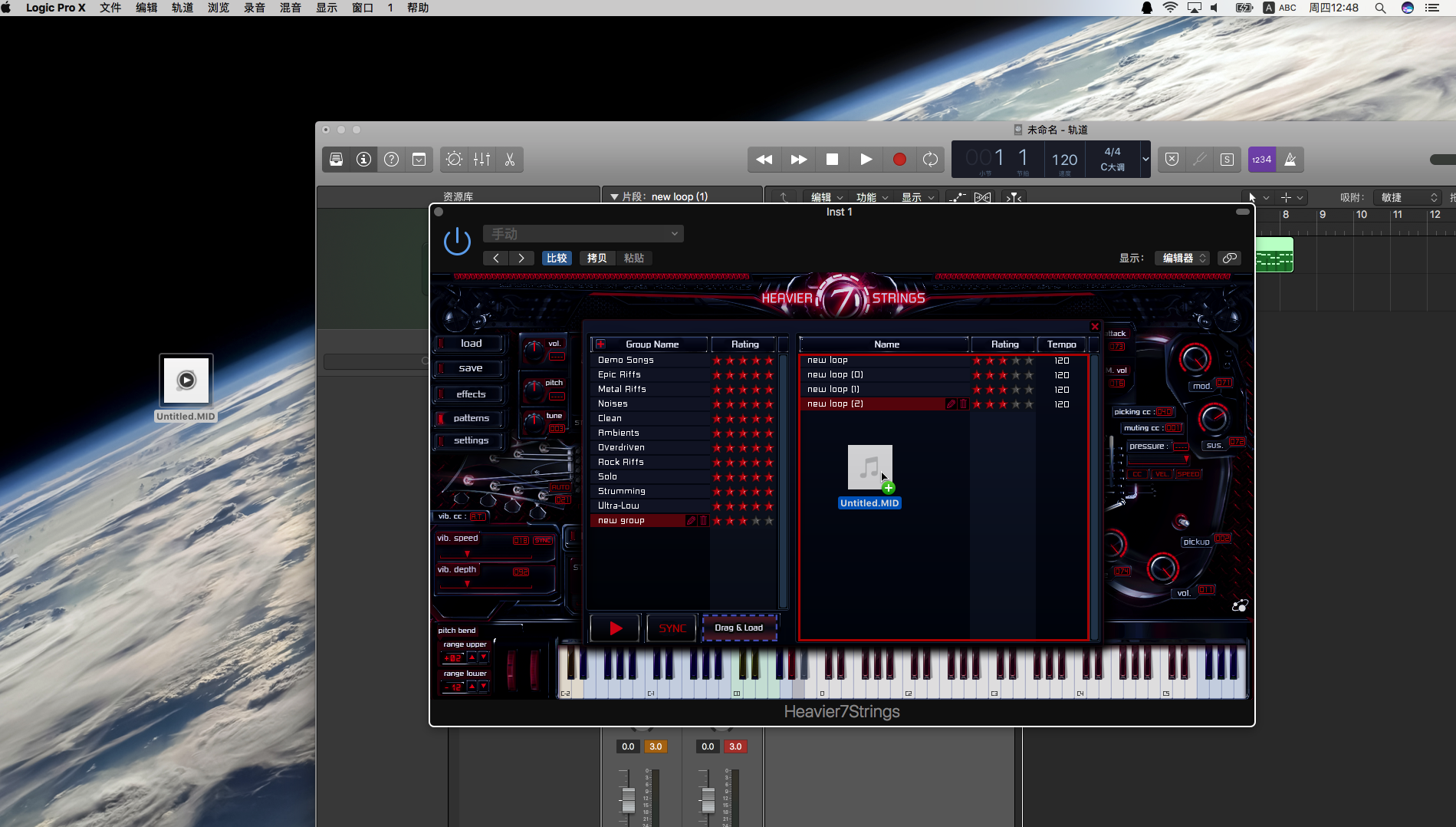Go to next preset arrow
1456x827 pixels.
521,259
